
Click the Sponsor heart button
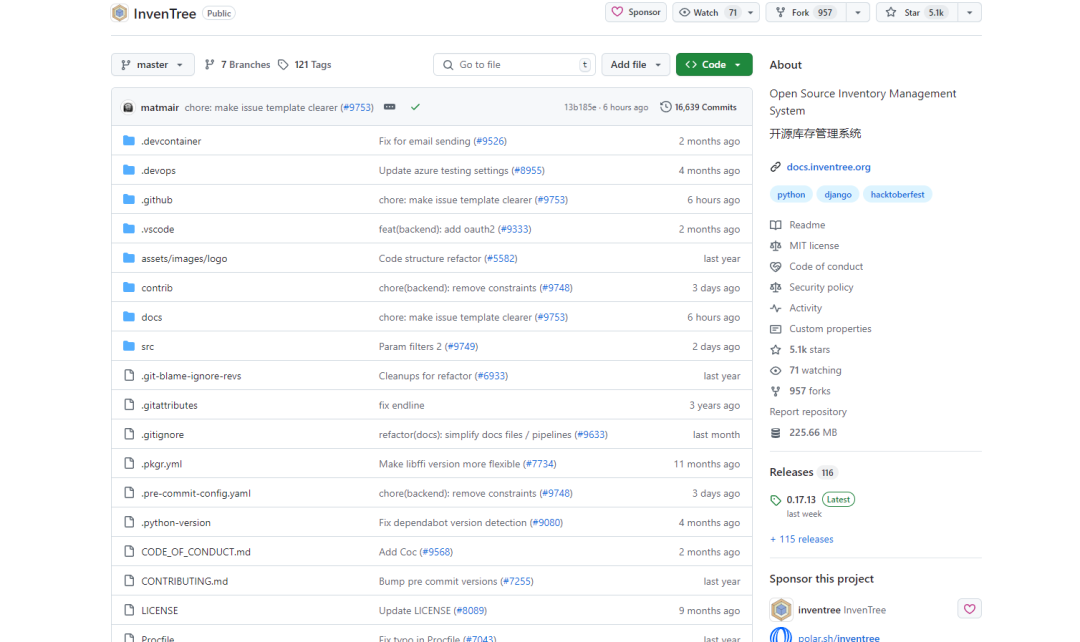point(636,12)
